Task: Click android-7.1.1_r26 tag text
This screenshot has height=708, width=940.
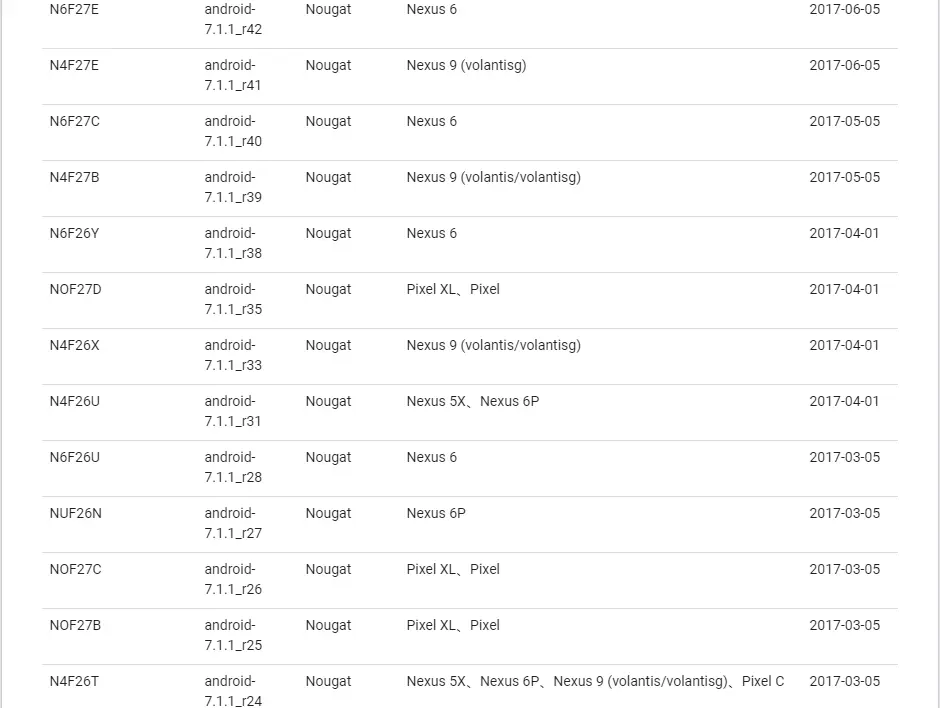Action: (233, 579)
